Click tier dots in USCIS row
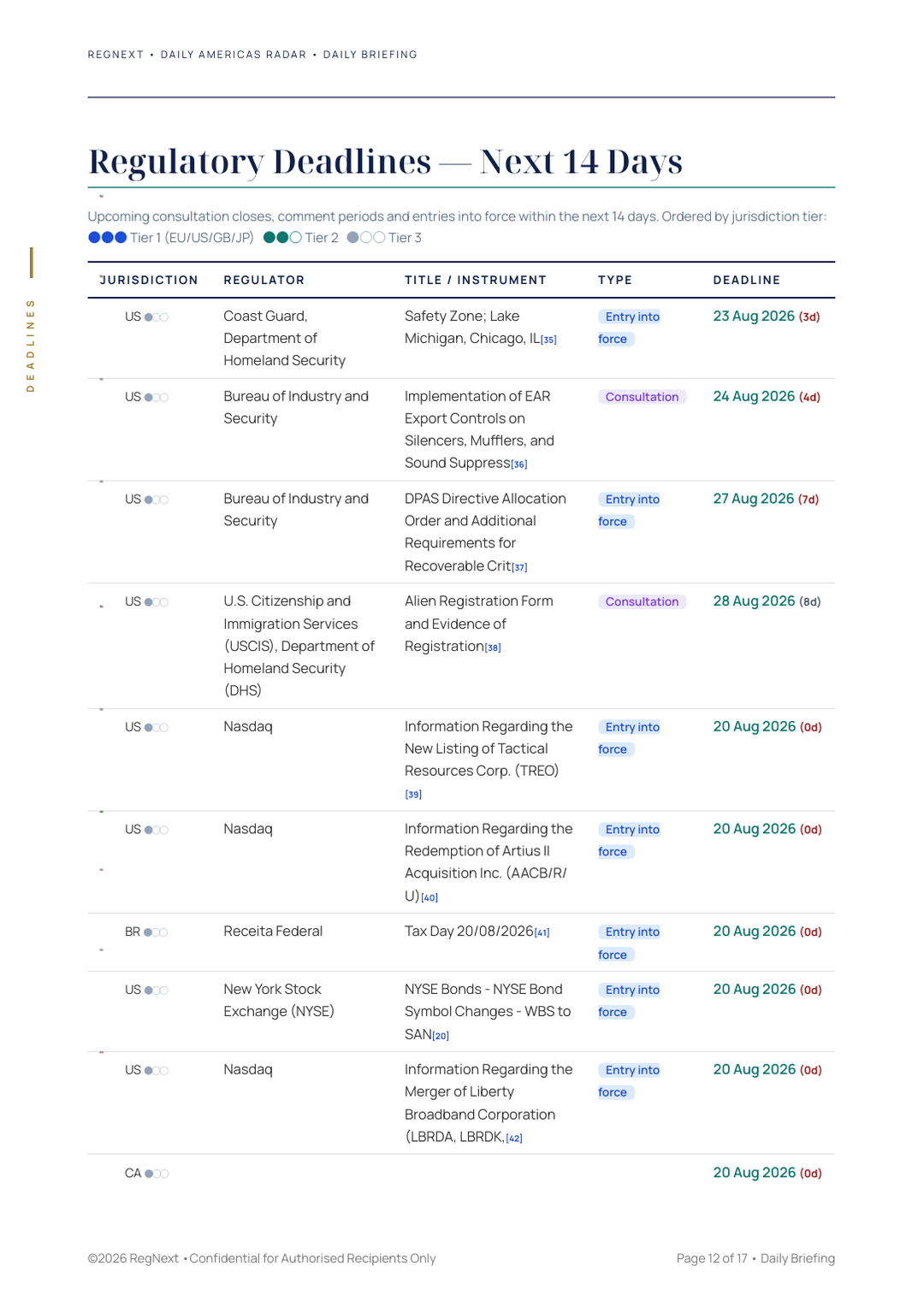 157,602
